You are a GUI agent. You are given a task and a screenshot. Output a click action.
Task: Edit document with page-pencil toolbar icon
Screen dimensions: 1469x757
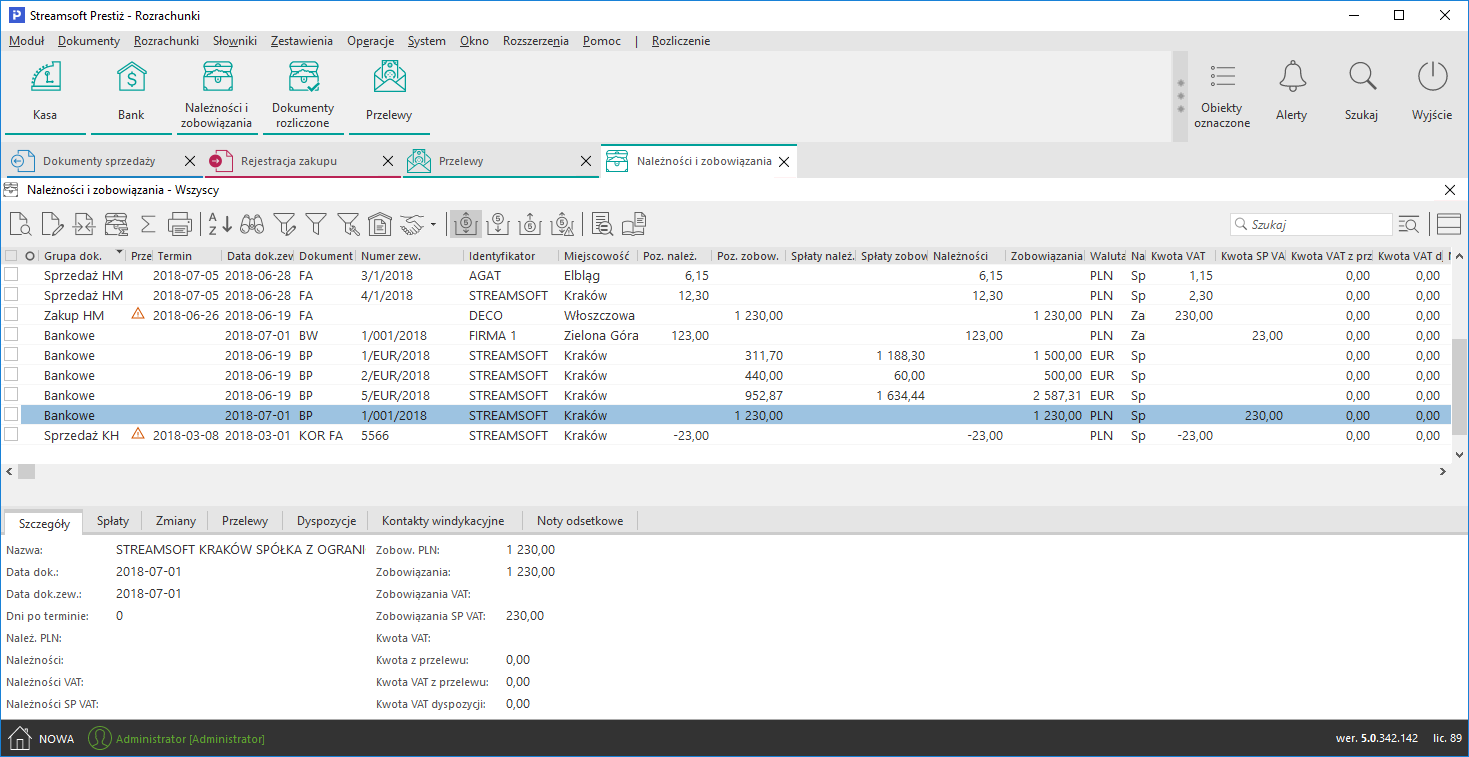click(51, 224)
